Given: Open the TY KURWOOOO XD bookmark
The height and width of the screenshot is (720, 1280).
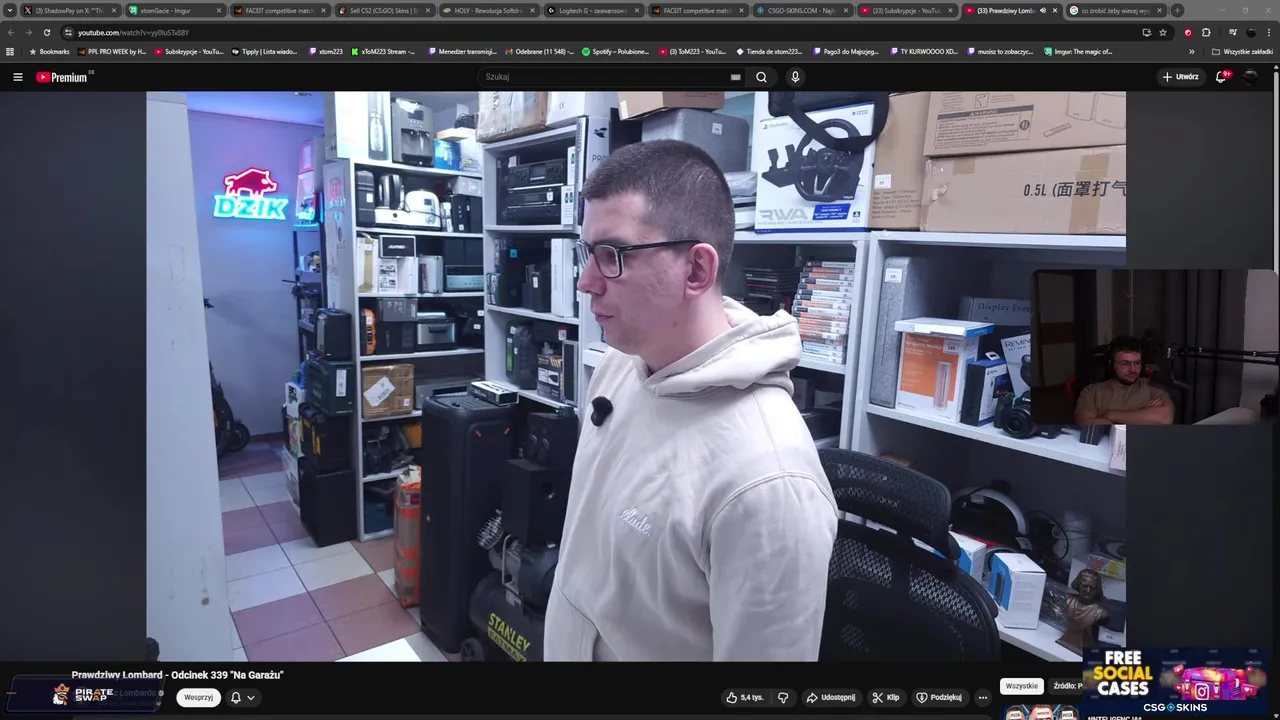Looking at the screenshot, I should point(923,51).
